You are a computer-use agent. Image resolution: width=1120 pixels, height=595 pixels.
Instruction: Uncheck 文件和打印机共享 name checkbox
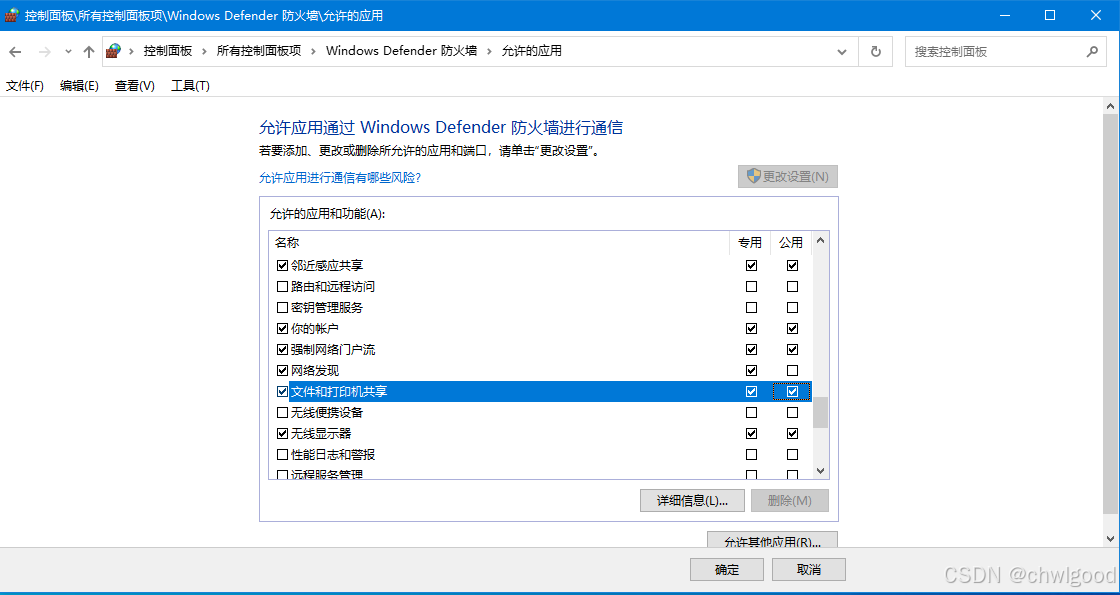(x=282, y=391)
